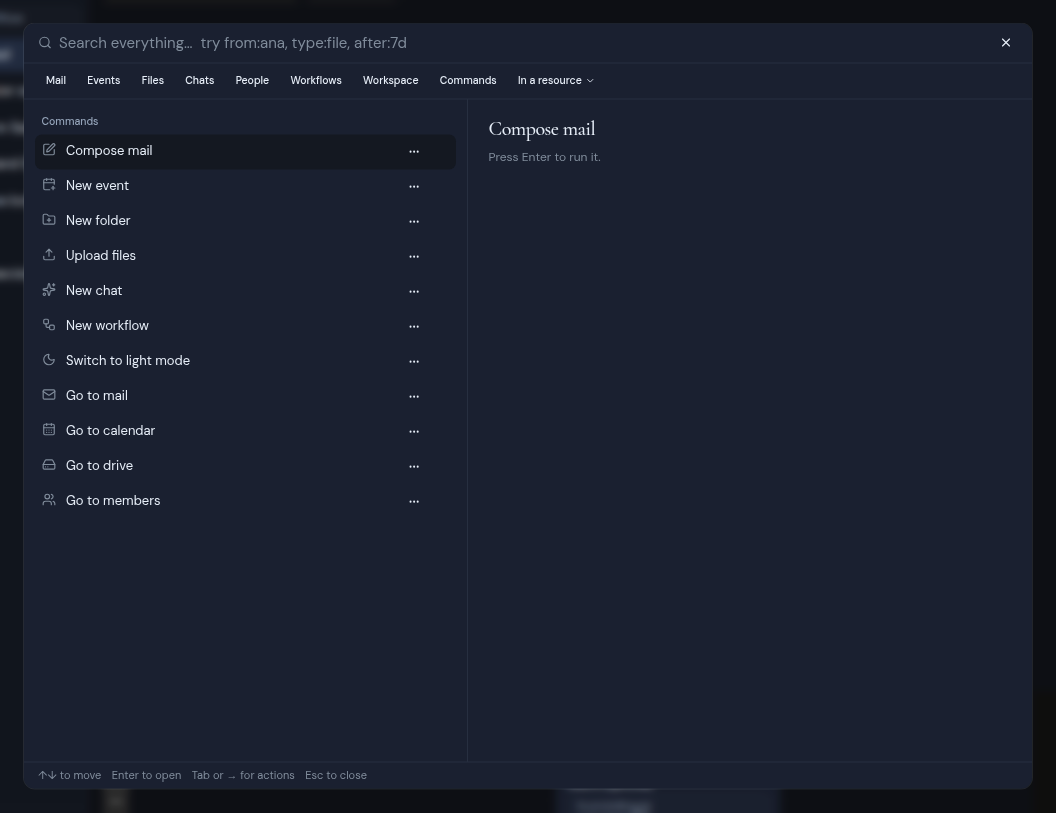The height and width of the screenshot is (813, 1056).
Task: Open actions menu for Go to calendar
Action: (x=414, y=432)
